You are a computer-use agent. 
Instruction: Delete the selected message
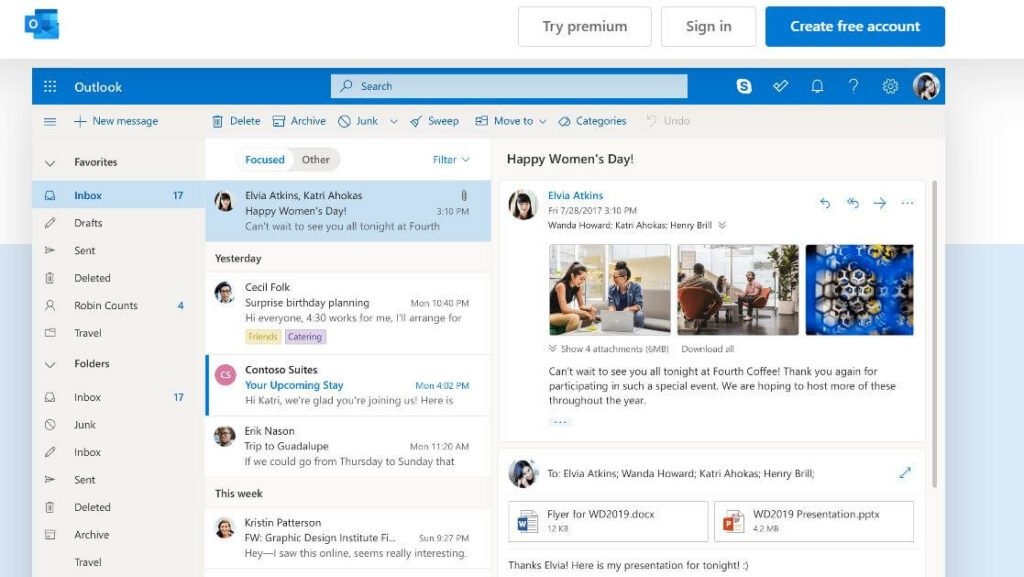235,120
